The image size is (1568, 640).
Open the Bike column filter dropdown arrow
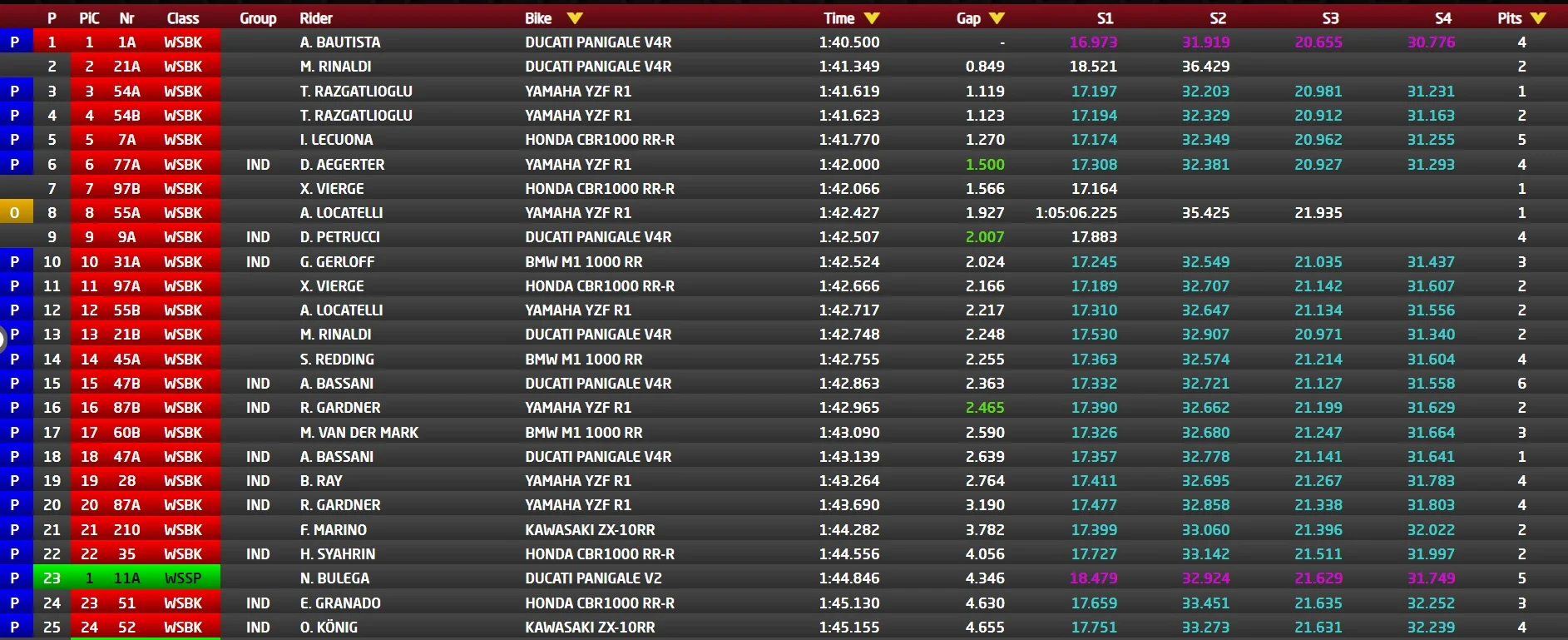point(575,18)
